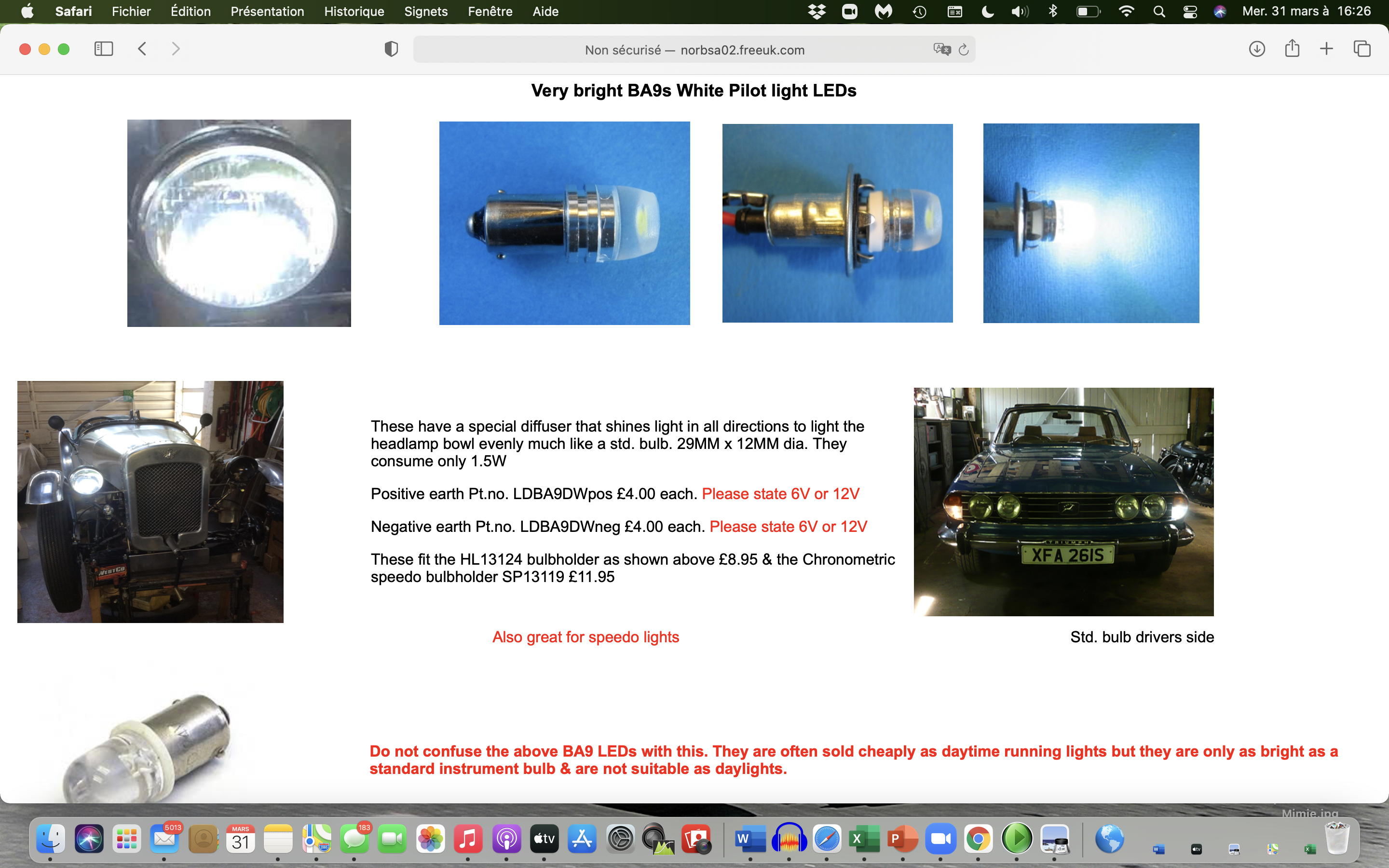
Task: Open the volume control in menu bar
Action: click(1020, 12)
